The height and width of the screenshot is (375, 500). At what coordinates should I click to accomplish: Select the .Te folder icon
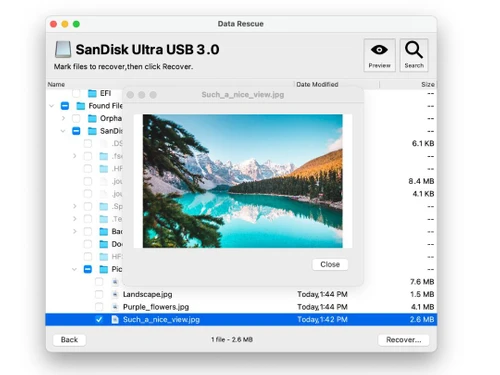(104, 219)
